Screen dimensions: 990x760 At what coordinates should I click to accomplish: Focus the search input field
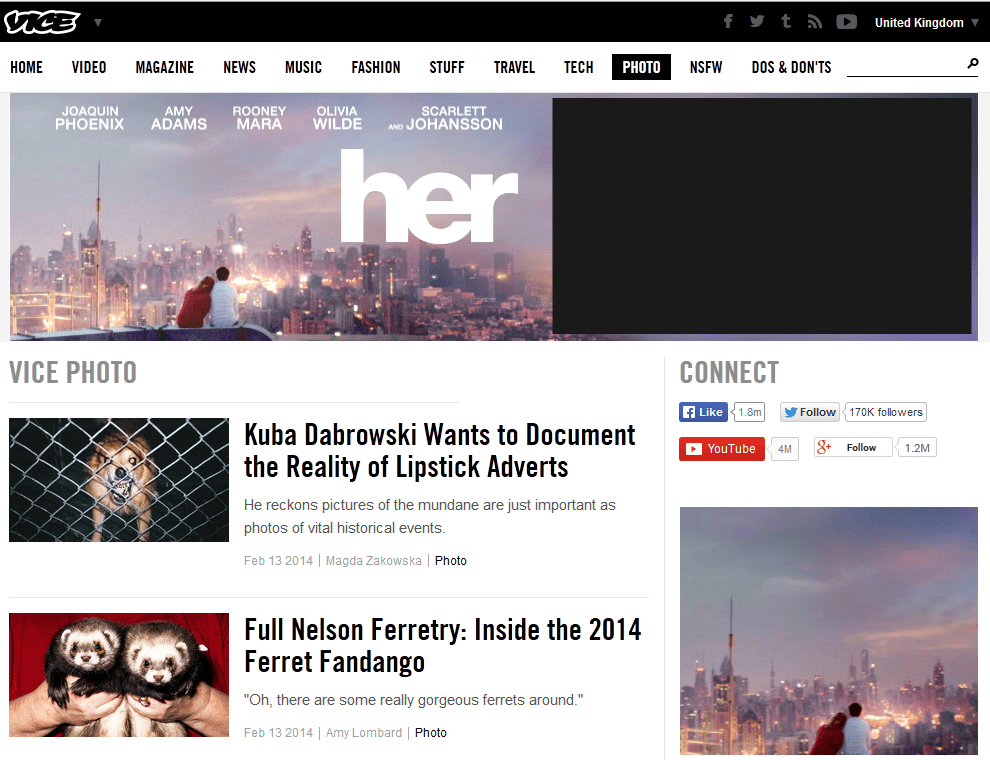pyautogui.click(x=905, y=66)
